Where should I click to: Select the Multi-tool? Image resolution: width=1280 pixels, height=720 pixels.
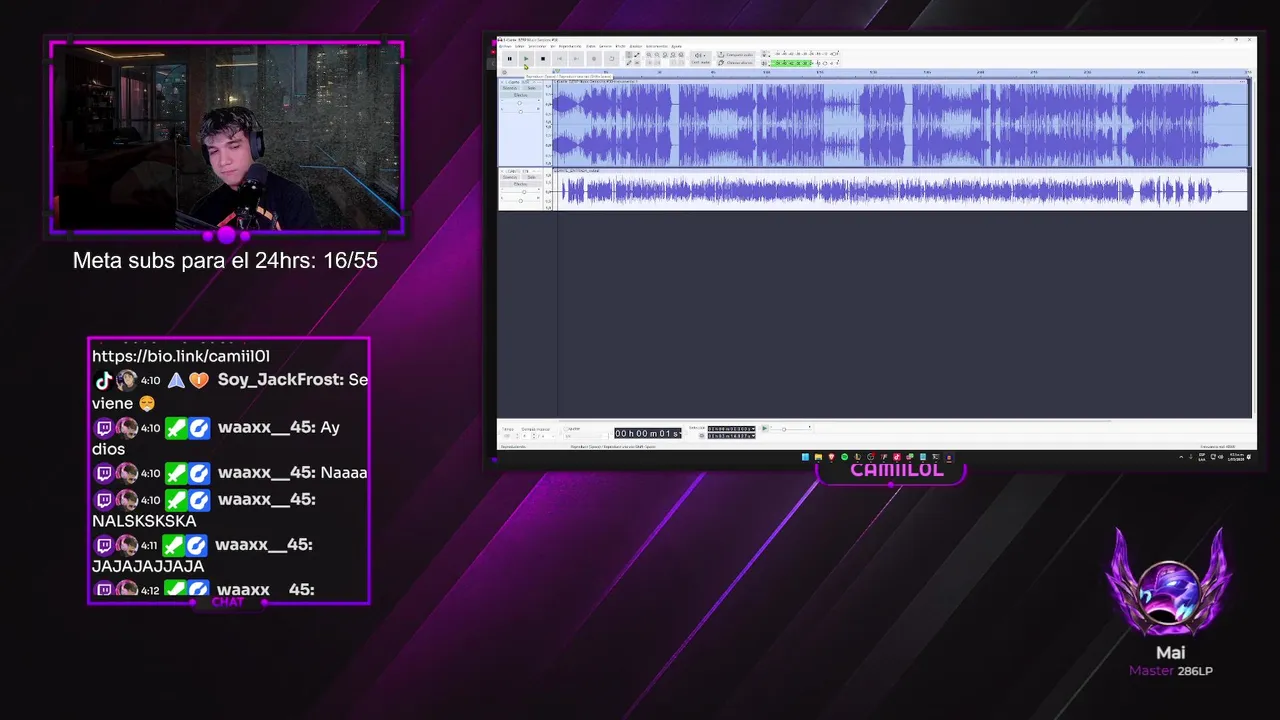[637, 63]
